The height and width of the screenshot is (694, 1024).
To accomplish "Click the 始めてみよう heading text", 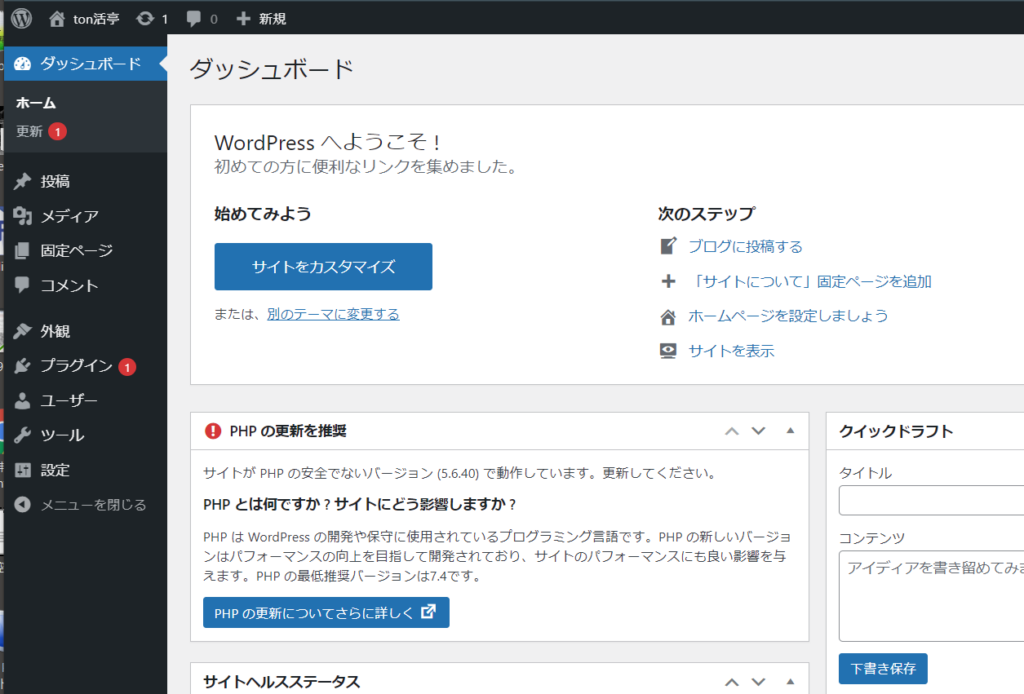I will [263, 213].
